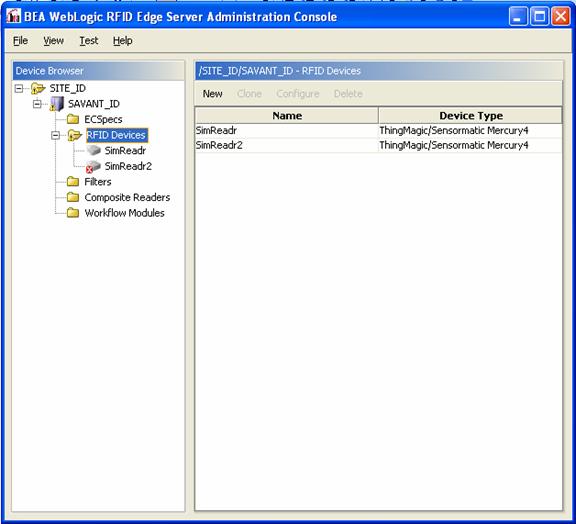Viewport: 576px width, 524px height.
Task: Collapse the SITE_ID tree node
Action: tap(19, 89)
